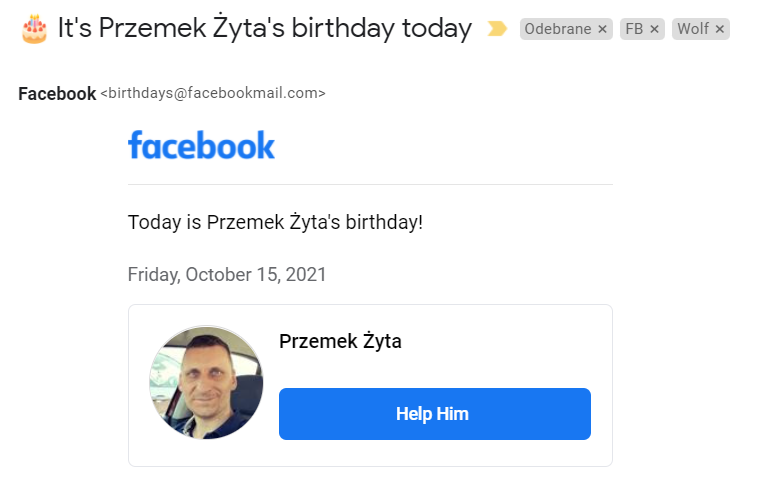Remove the FB label with its X
This screenshot has height=489, width=769.
click(655, 30)
